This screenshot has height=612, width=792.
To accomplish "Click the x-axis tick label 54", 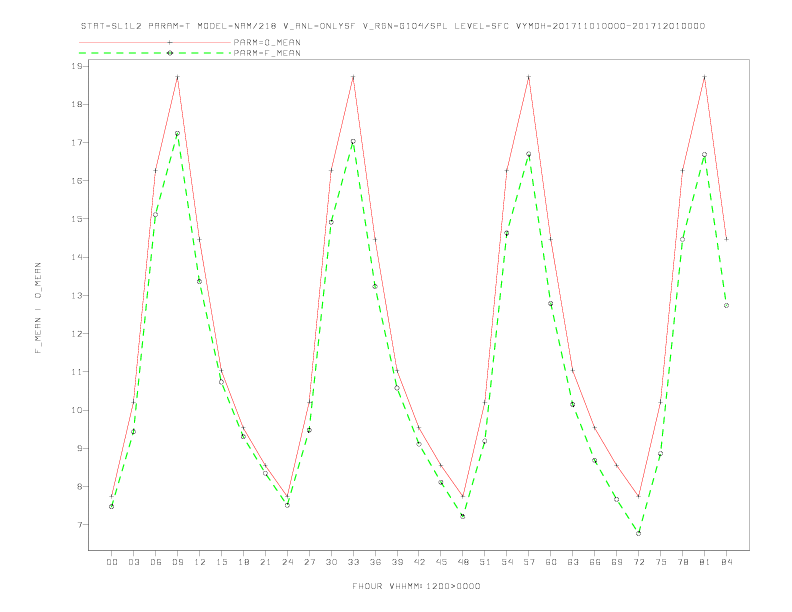I will (x=507, y=562).
